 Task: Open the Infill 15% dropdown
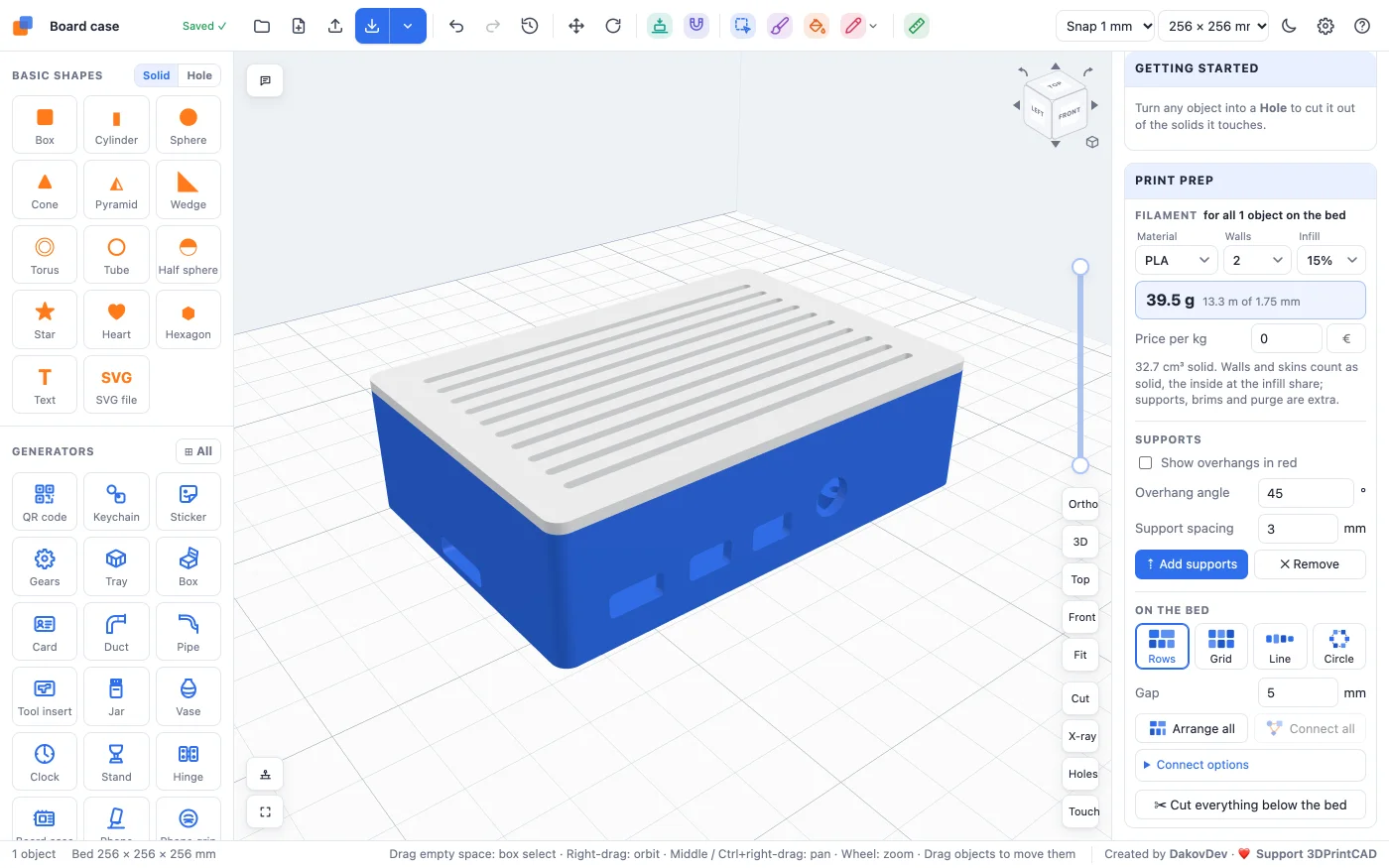1331,260
